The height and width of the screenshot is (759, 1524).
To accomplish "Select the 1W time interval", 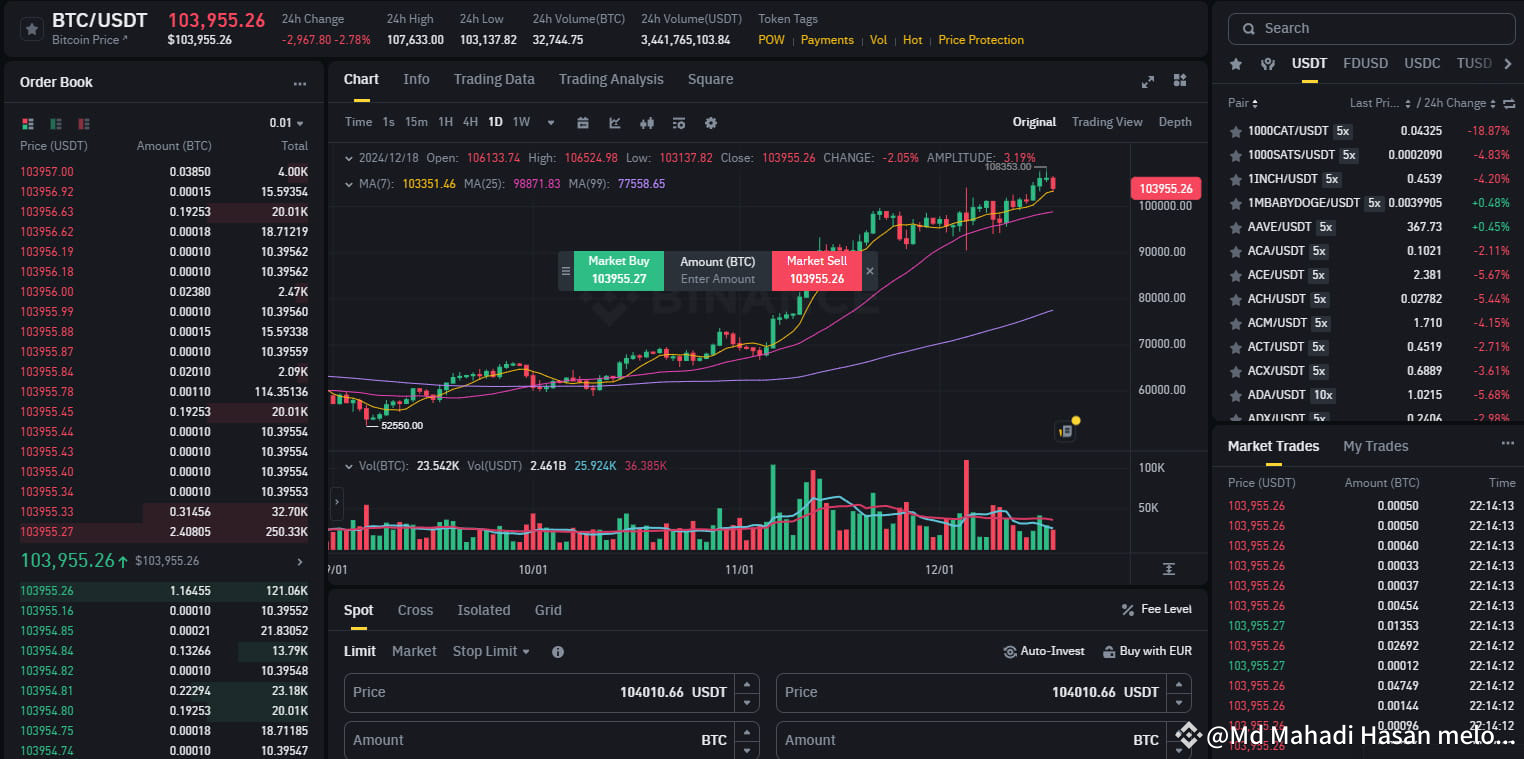I will click(521, 122).
